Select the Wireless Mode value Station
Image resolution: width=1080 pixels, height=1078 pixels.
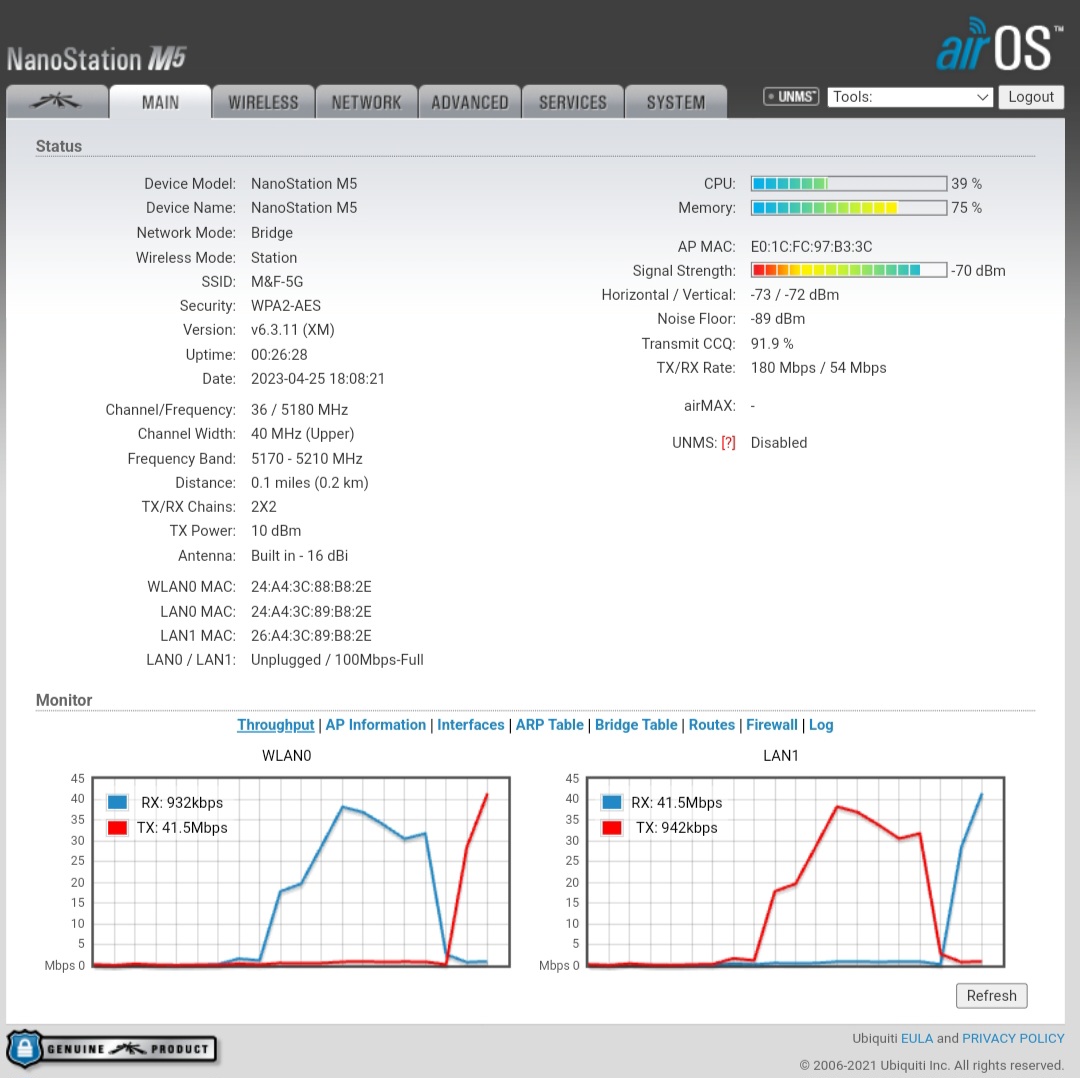(x=273, y=258)
